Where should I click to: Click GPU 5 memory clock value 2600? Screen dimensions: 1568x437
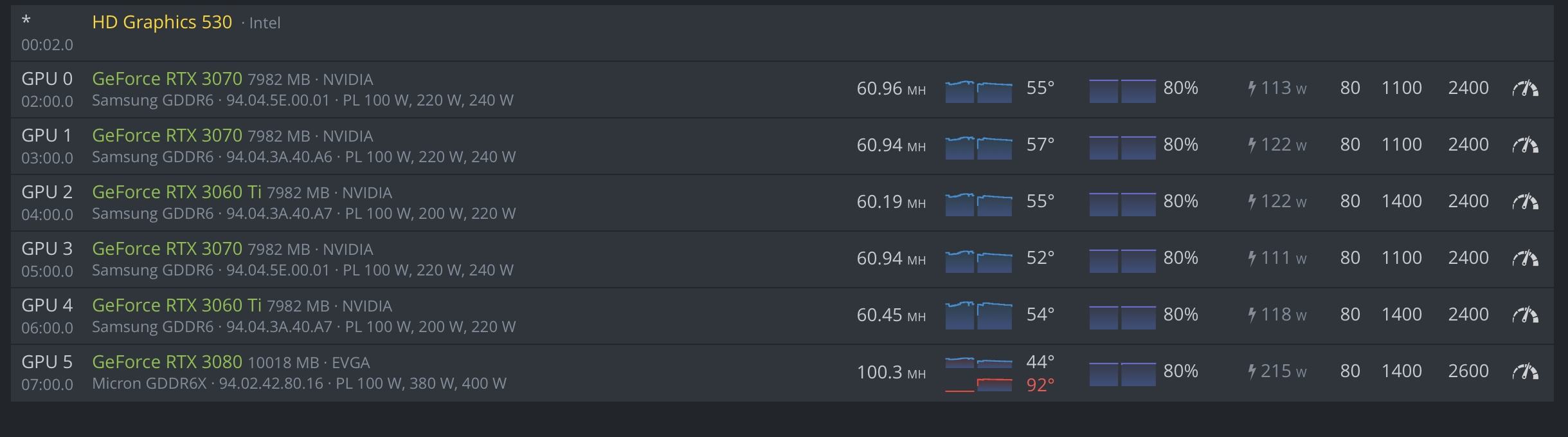(x=1468, y=371)
